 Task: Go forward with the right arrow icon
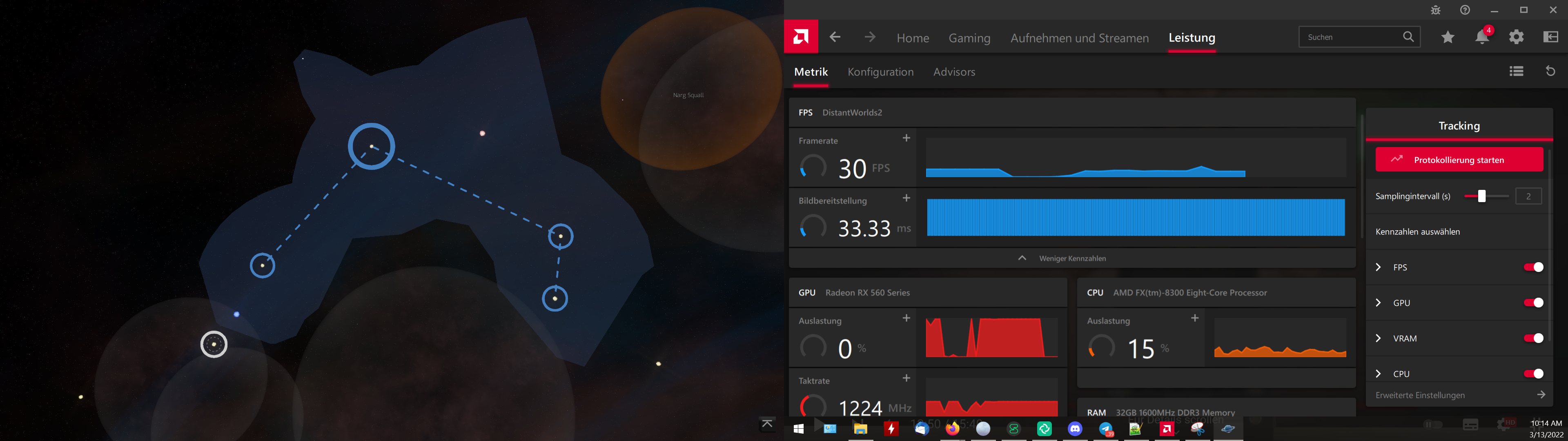click(870, 37)
